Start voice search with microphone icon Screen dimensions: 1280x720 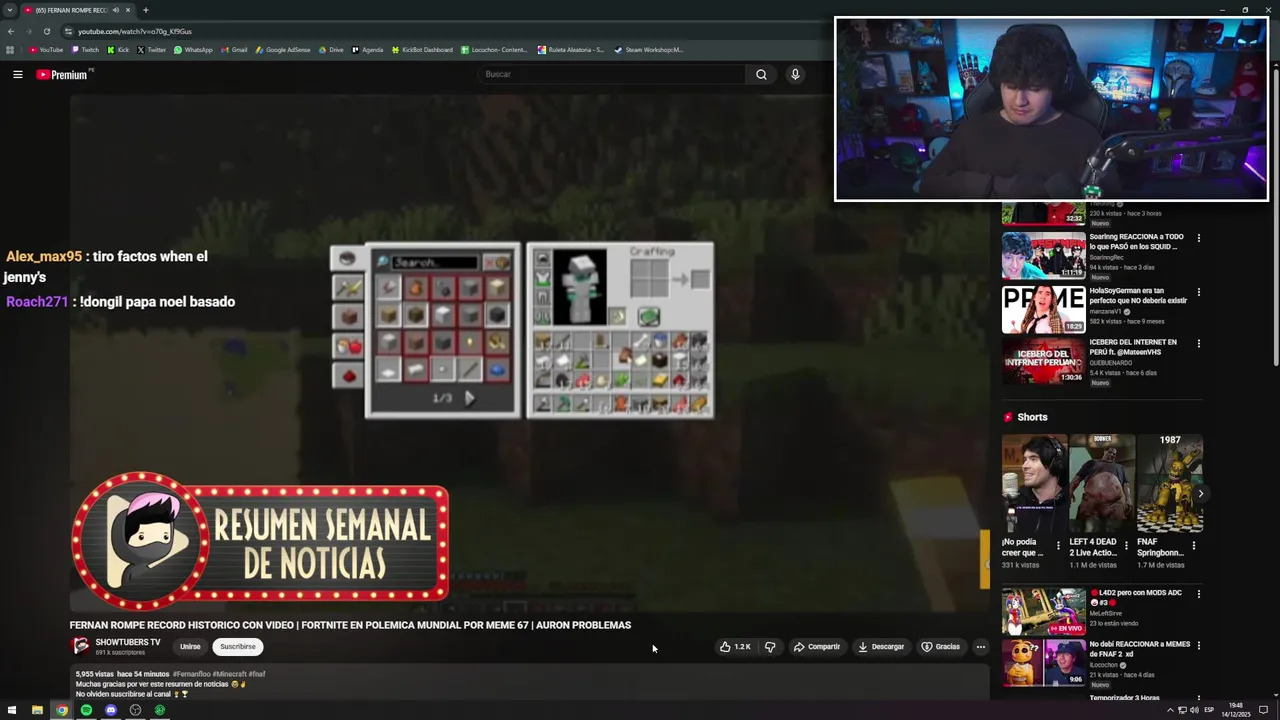pyautogui.click(x=795, y=74)
